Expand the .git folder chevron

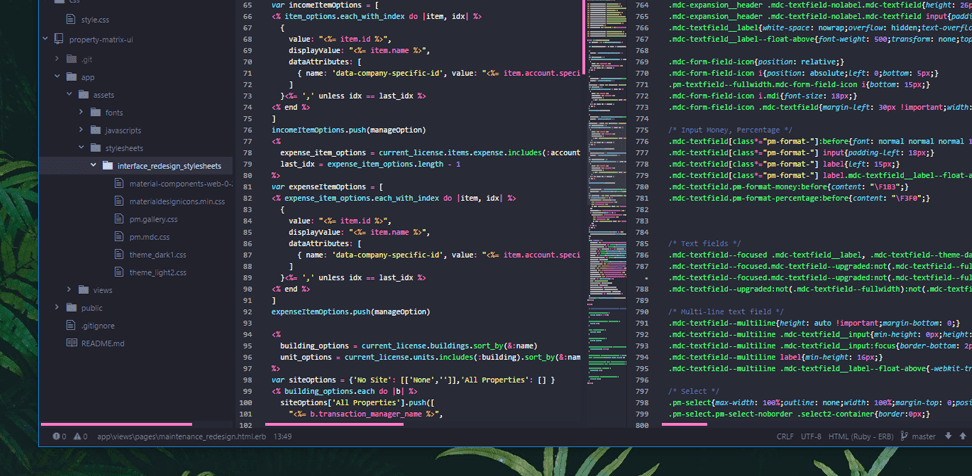pos(56,59)
